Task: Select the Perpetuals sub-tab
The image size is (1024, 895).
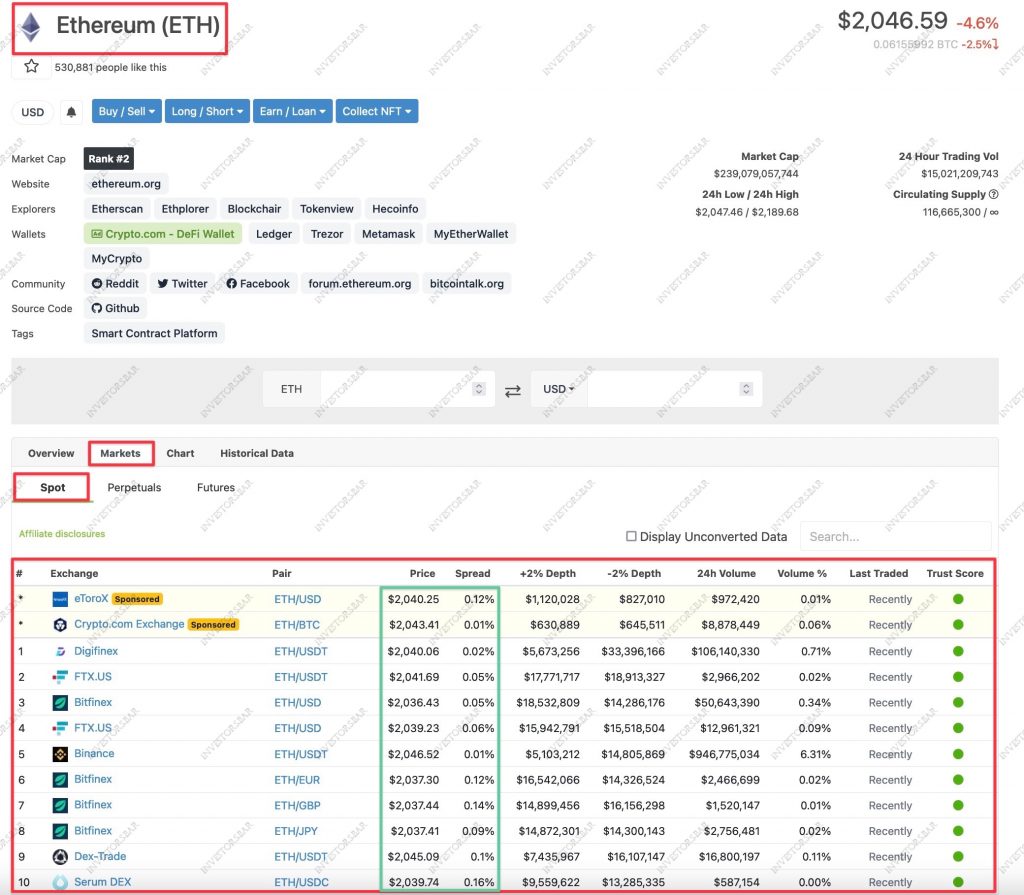Action: click(x=134, y=487)
